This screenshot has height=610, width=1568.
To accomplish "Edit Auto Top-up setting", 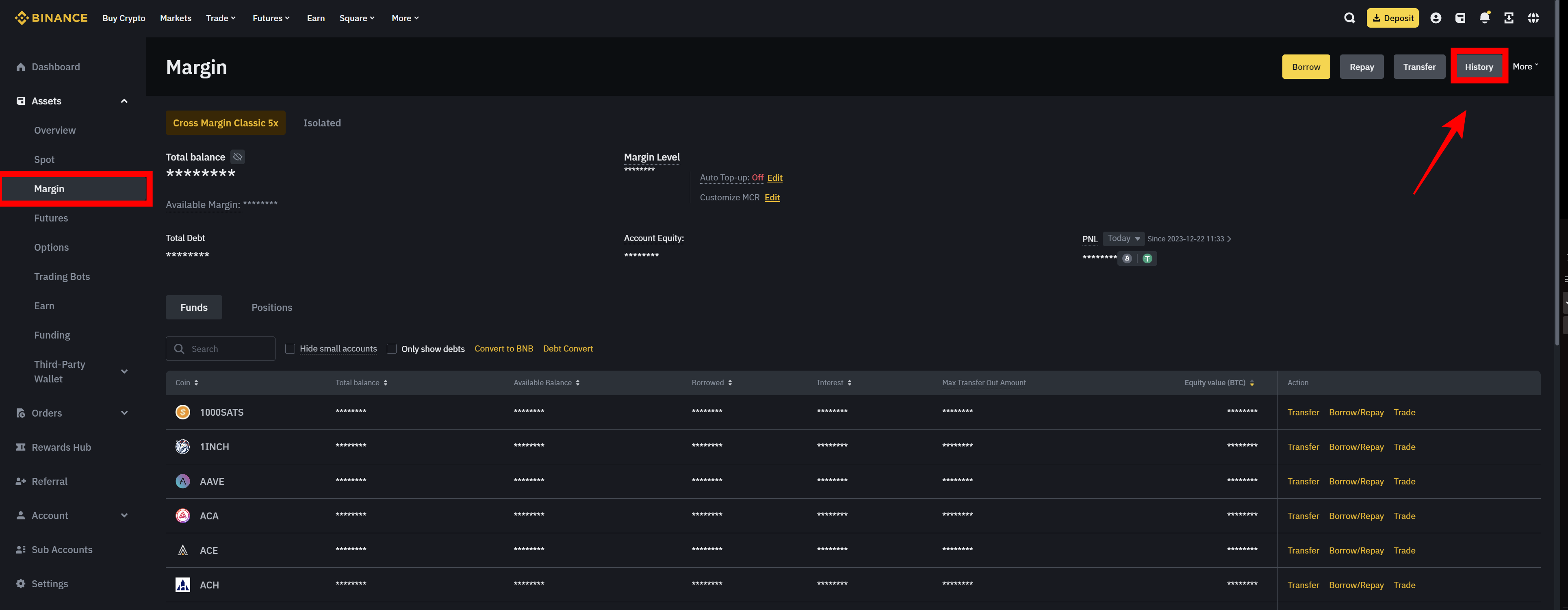I will [x=774, y=178].
